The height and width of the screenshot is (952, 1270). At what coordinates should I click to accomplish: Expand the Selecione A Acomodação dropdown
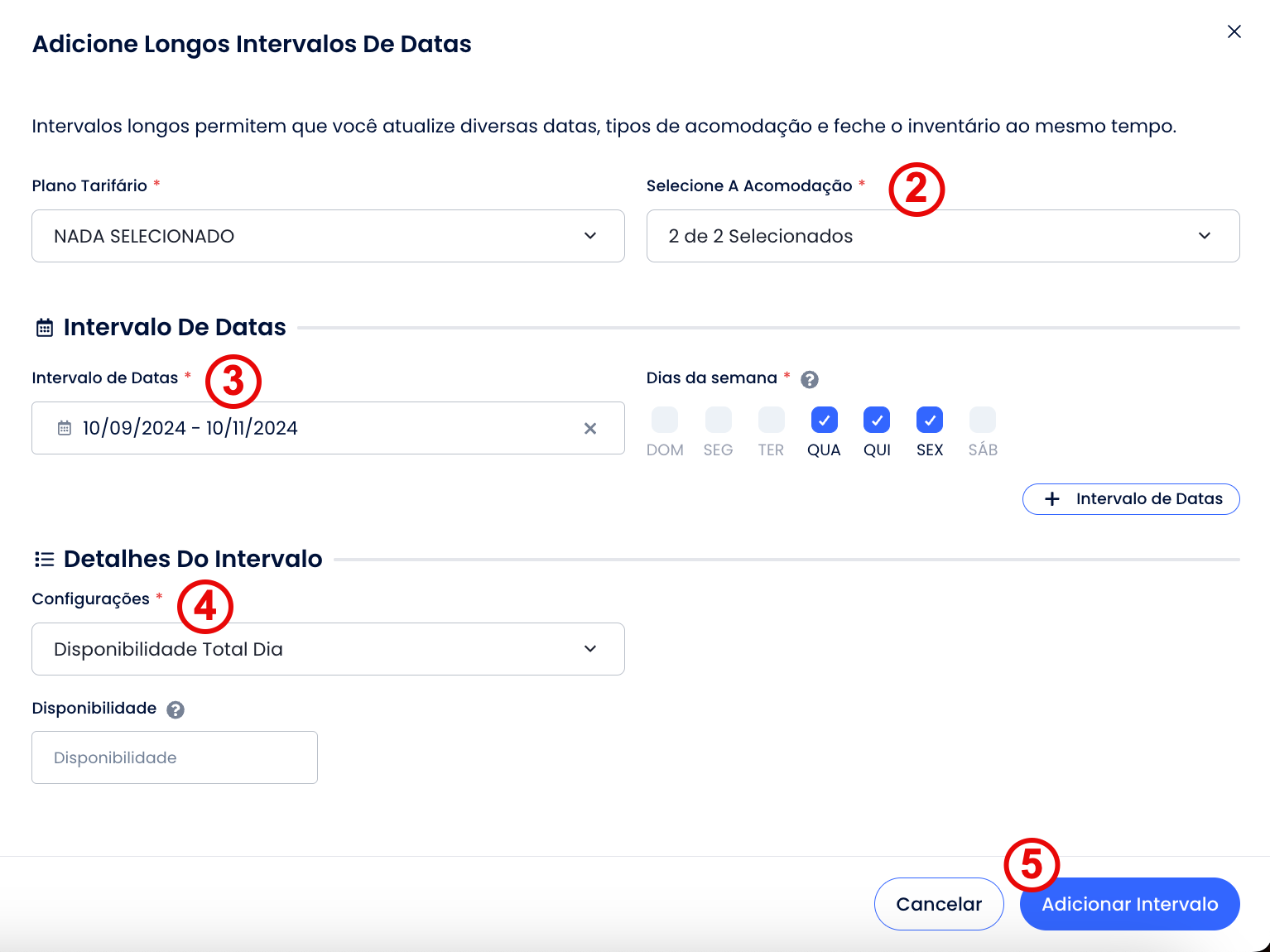point(942,236)
